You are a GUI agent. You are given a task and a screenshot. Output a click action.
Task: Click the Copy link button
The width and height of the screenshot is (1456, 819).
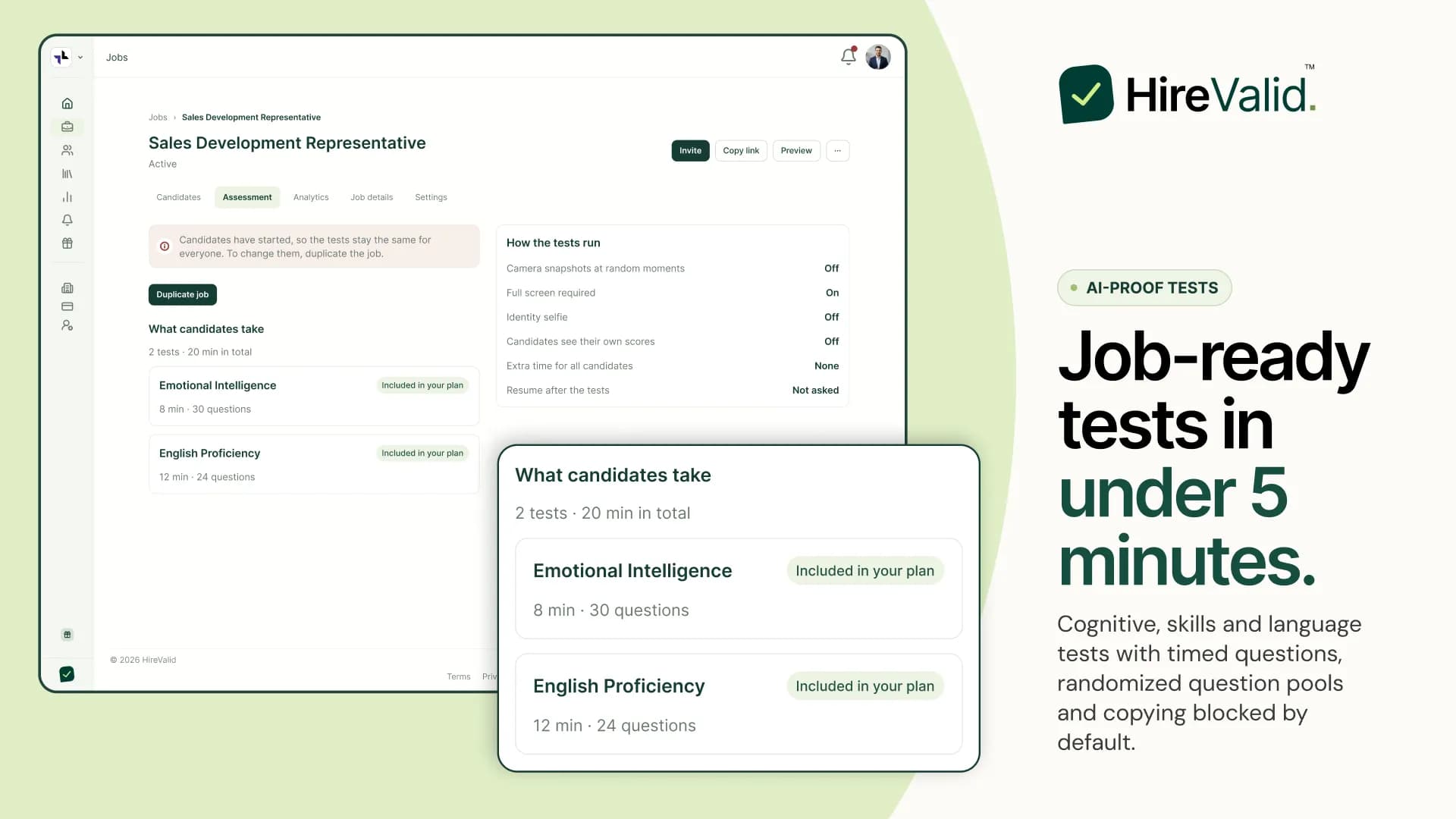coord(741,151)
